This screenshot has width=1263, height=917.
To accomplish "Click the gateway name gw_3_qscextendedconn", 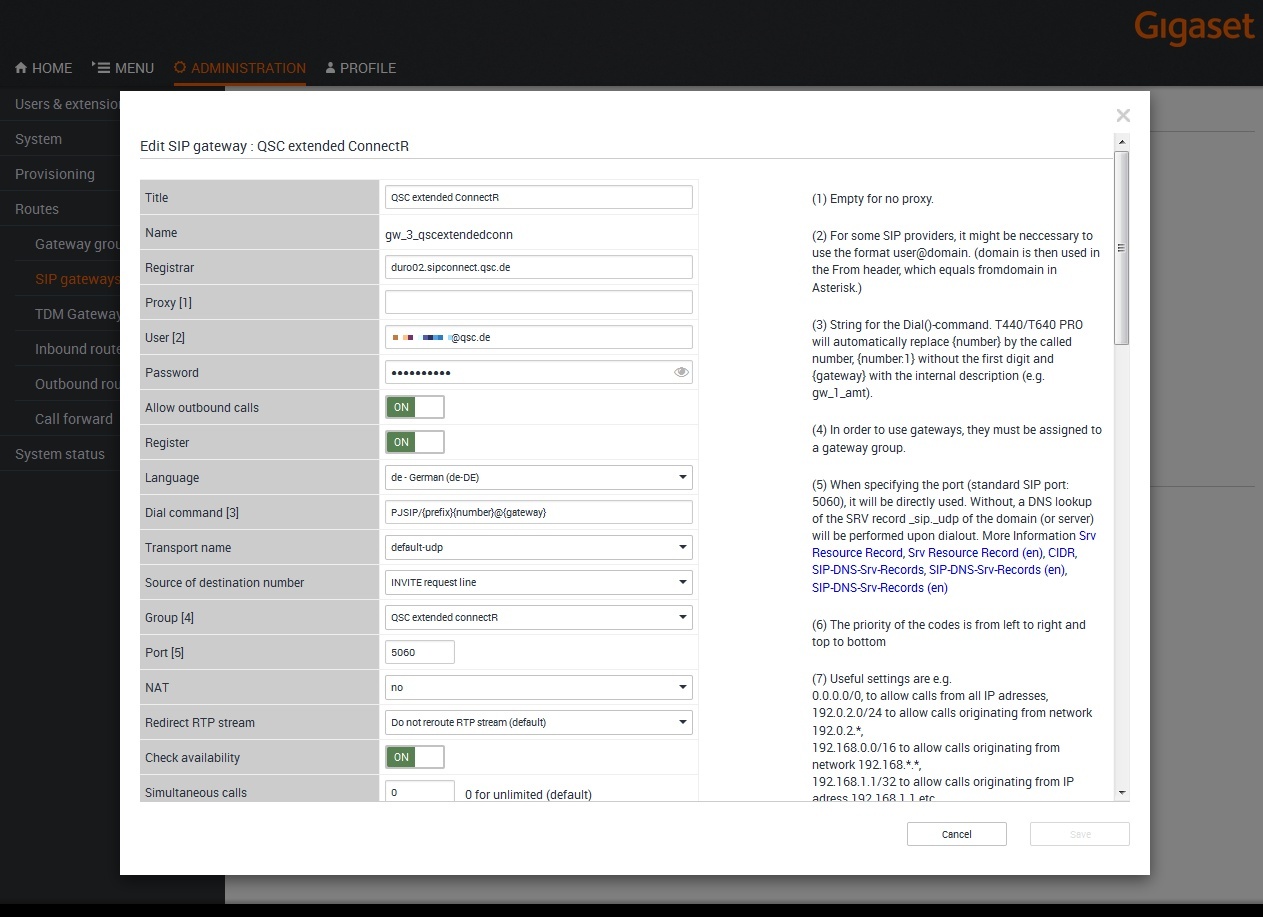I will (449, 233).
